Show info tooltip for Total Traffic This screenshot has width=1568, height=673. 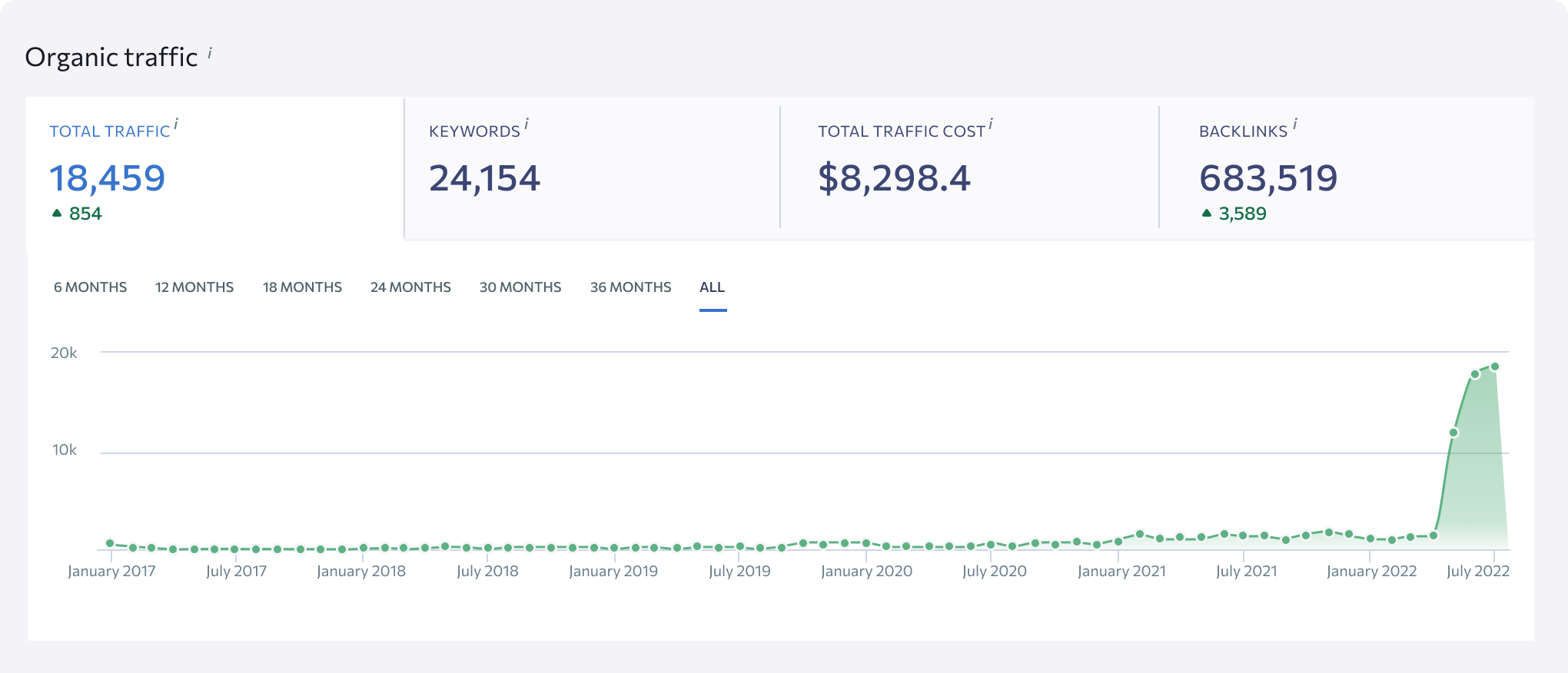pyautogui.click(x=176, y=123)
